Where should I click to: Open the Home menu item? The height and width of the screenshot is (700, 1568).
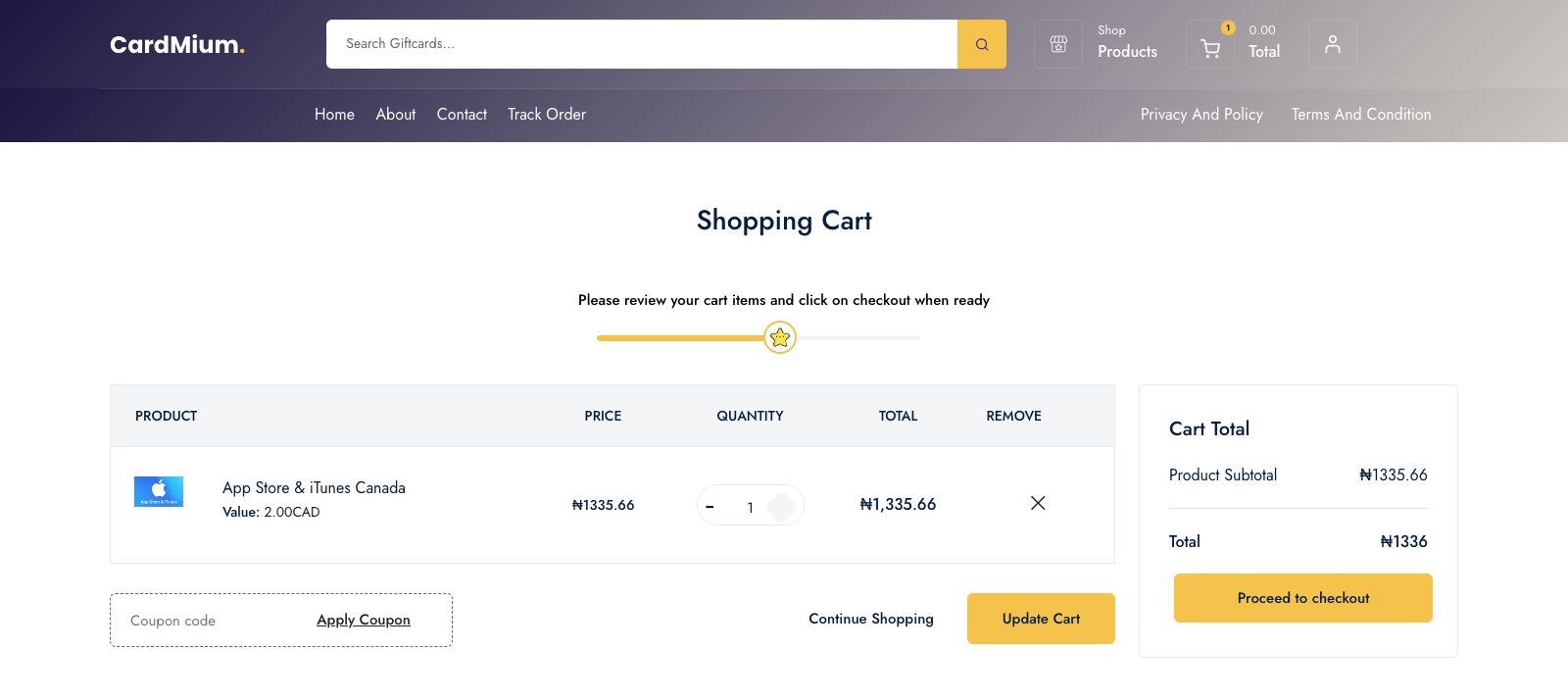(334, 115)
